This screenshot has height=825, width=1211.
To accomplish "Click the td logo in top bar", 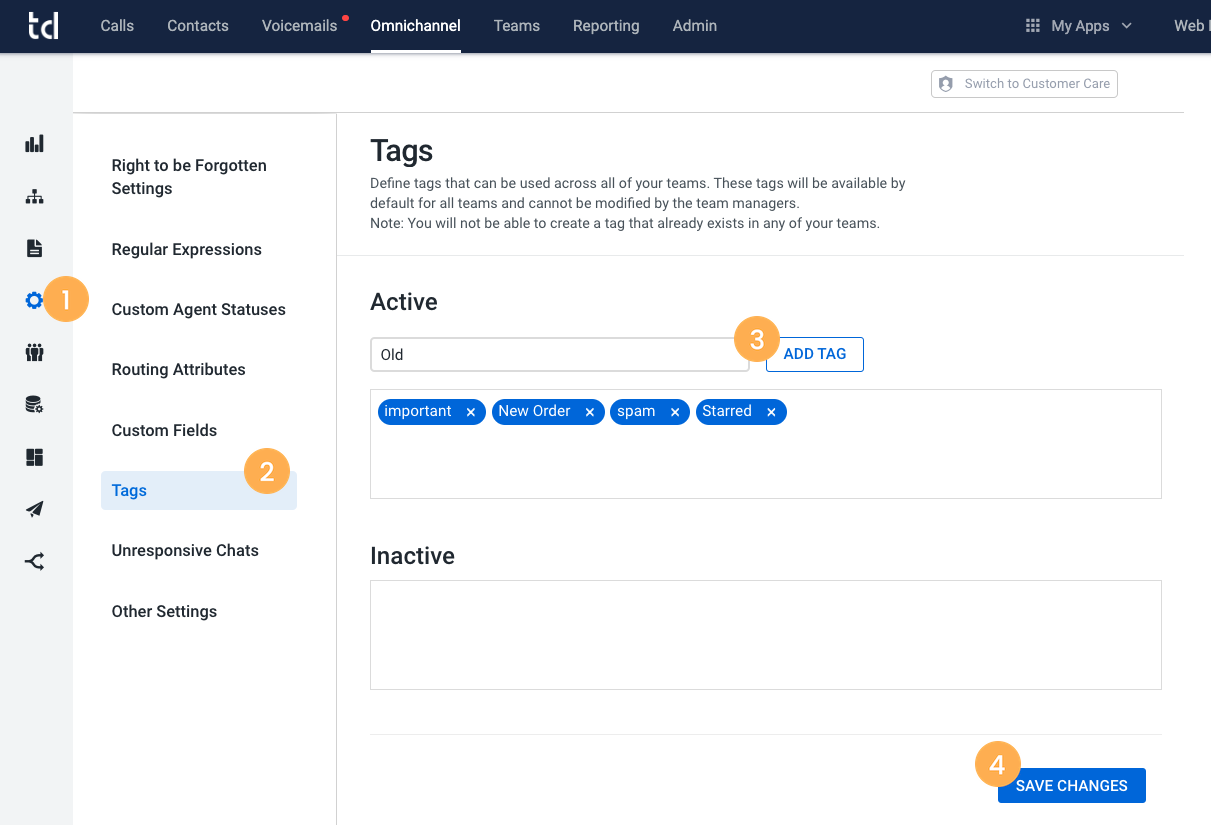I will coord(43,25).
